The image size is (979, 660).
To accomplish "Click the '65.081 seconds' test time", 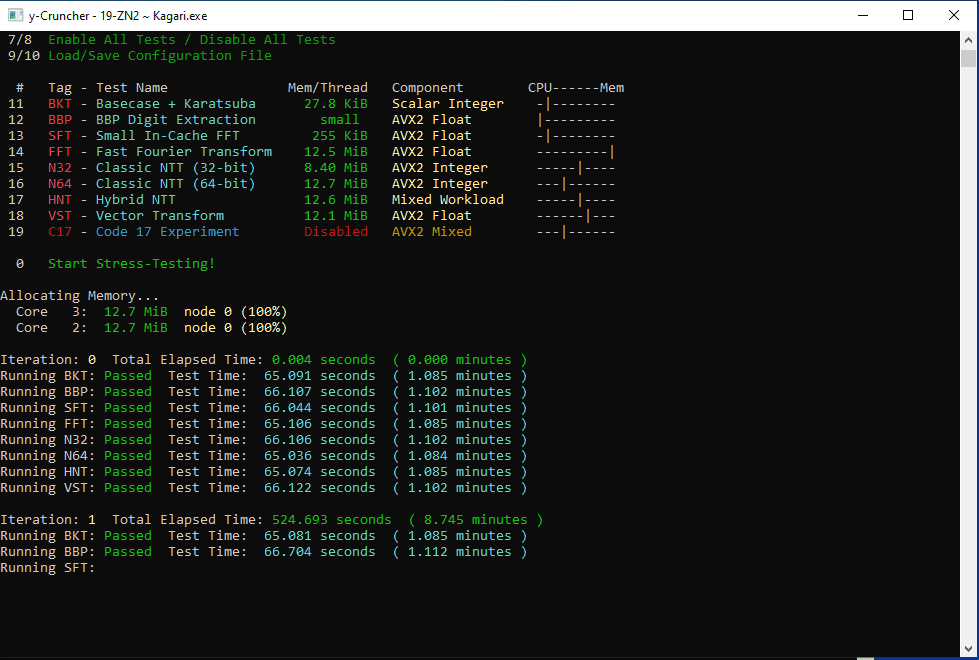I will 320,536.
